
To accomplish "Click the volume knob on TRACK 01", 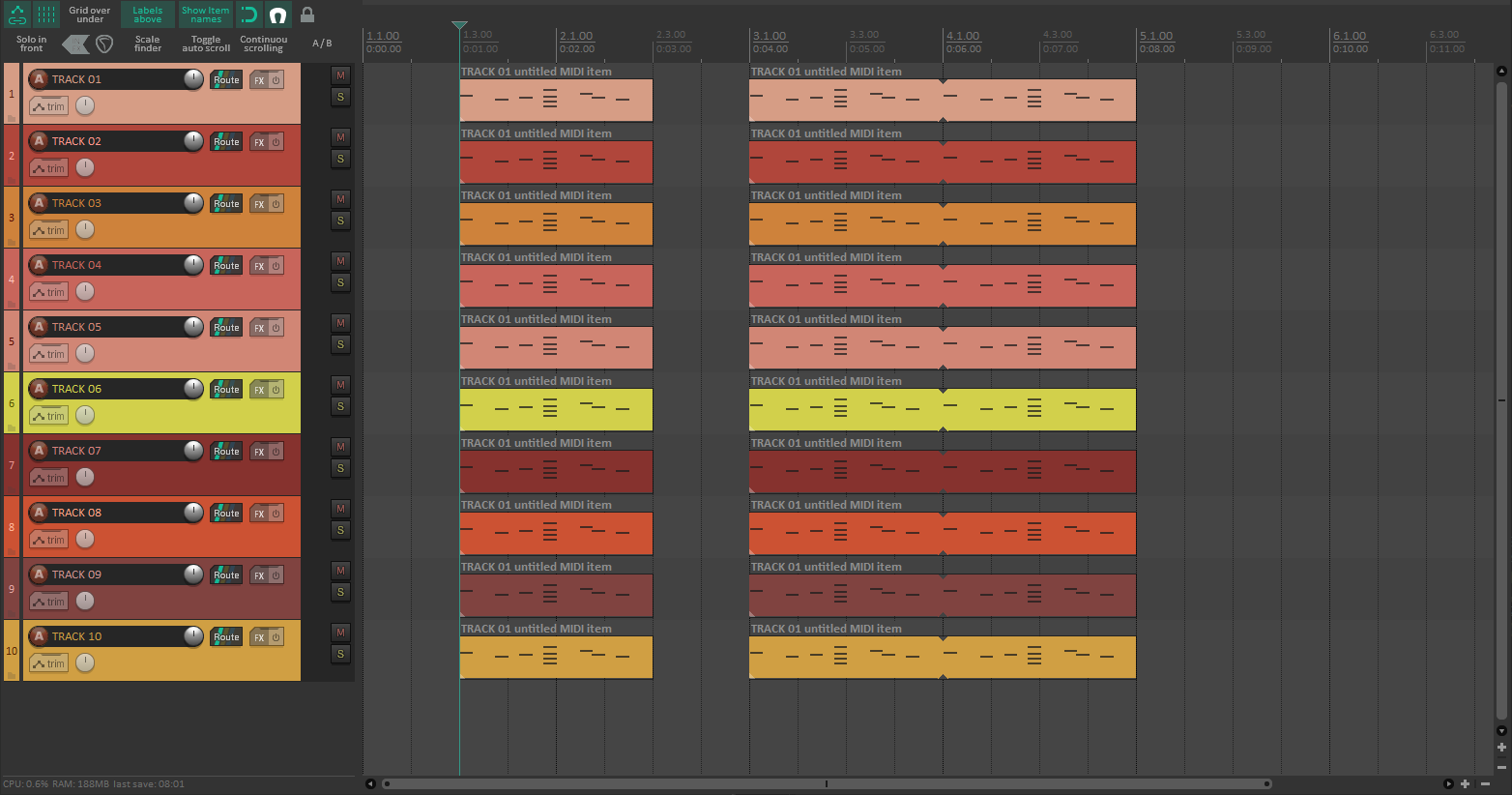I will (x=193, y=79).
